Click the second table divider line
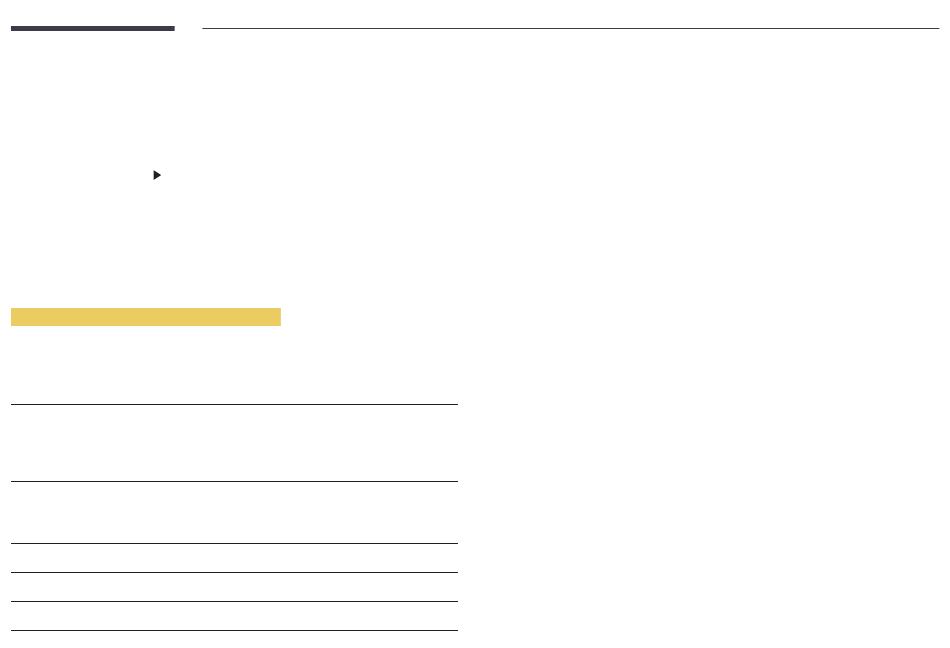950x648 pixels. [x=234, y=481]
